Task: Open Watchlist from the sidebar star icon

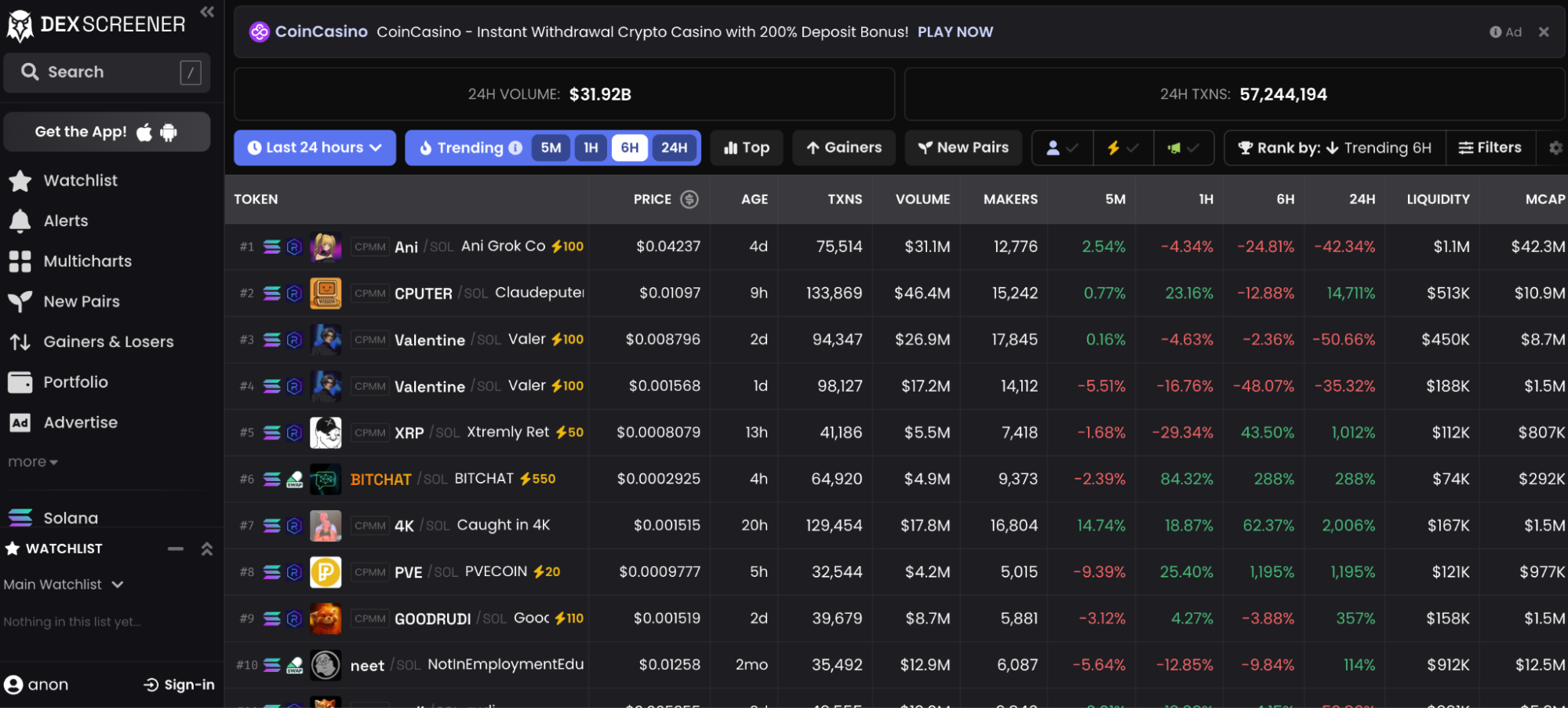Action: pyautogui.click(x=20, y=181)
